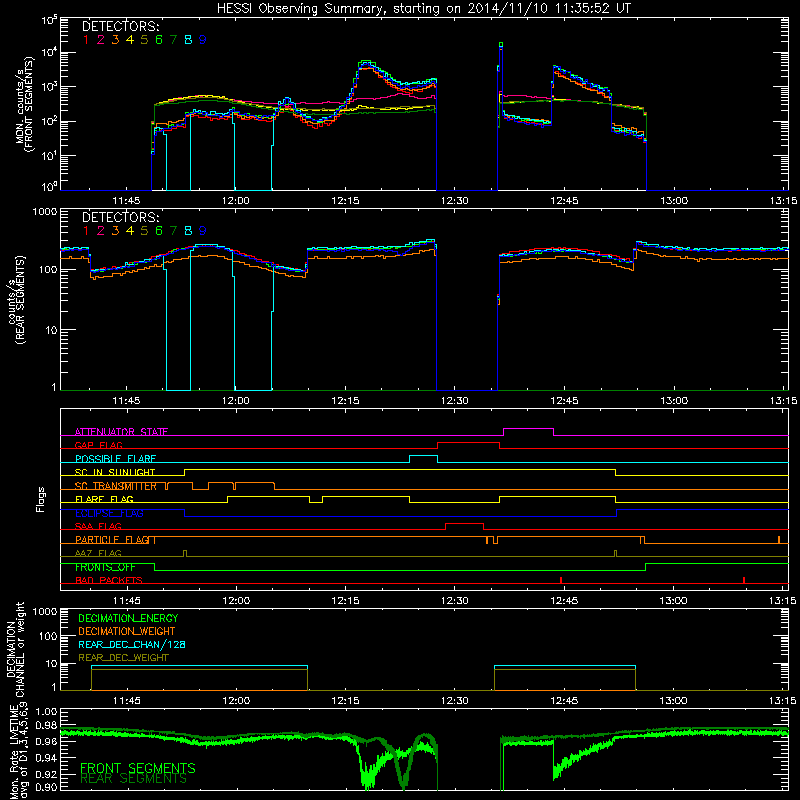Click the REAR_DEC_WEIGHT legend entry
Screen dimensions: 800x800
123,658
